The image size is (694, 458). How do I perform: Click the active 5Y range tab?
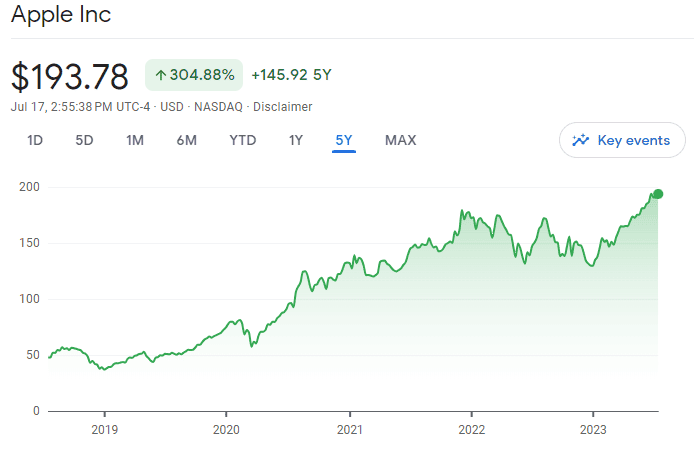pos(344,140)
